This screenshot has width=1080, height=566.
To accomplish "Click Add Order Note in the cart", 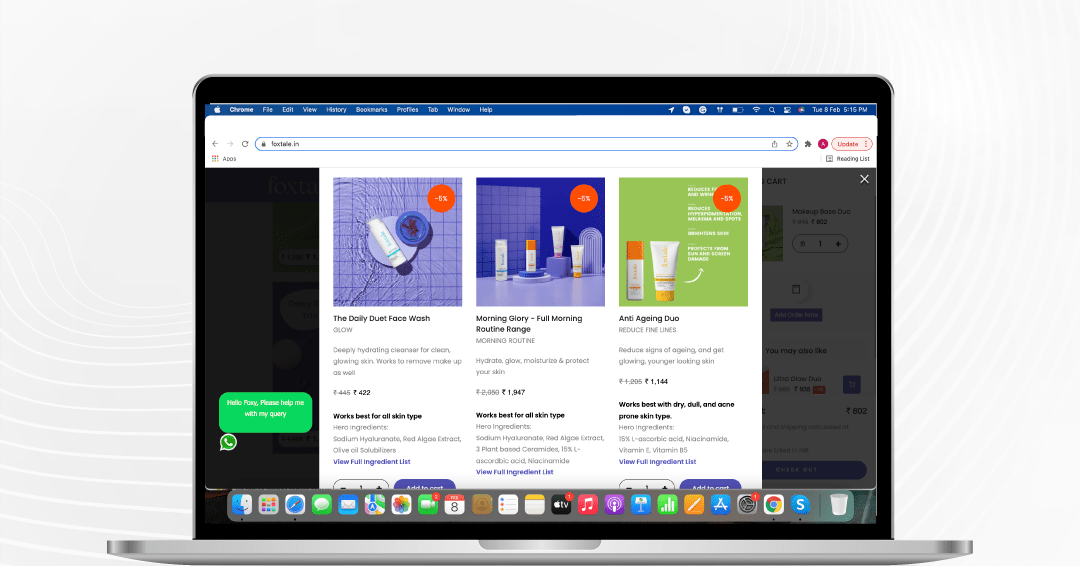I will (x=796, y=315).
